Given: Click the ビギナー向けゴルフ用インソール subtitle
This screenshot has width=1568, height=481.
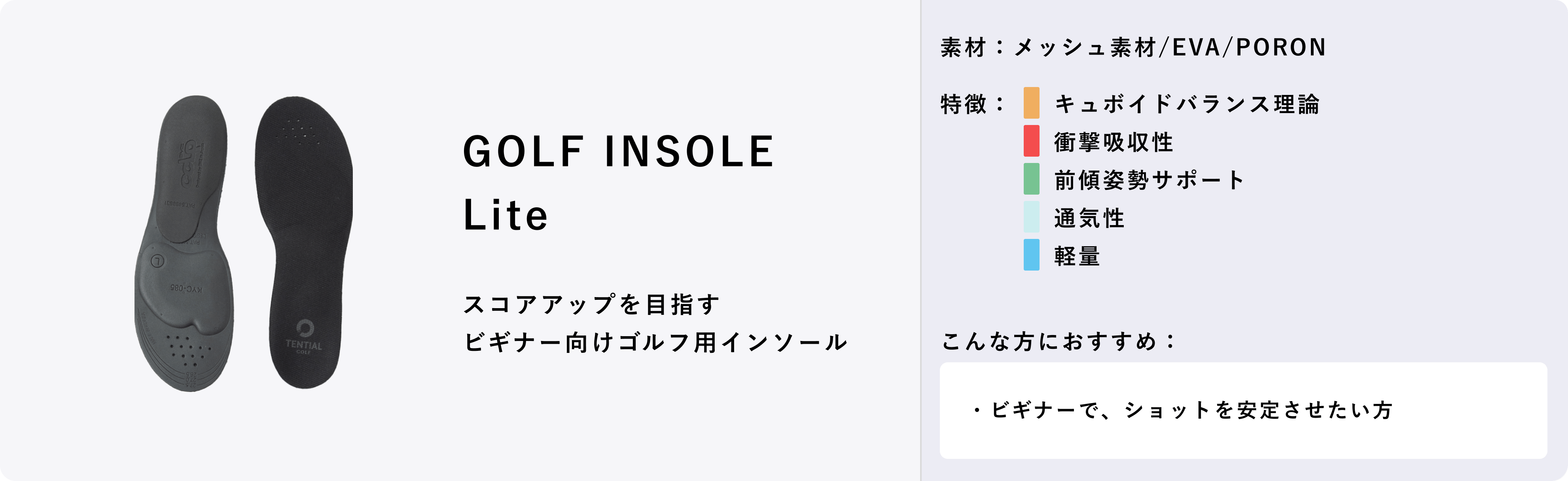Looking at the screenshot, I should 655,342.
